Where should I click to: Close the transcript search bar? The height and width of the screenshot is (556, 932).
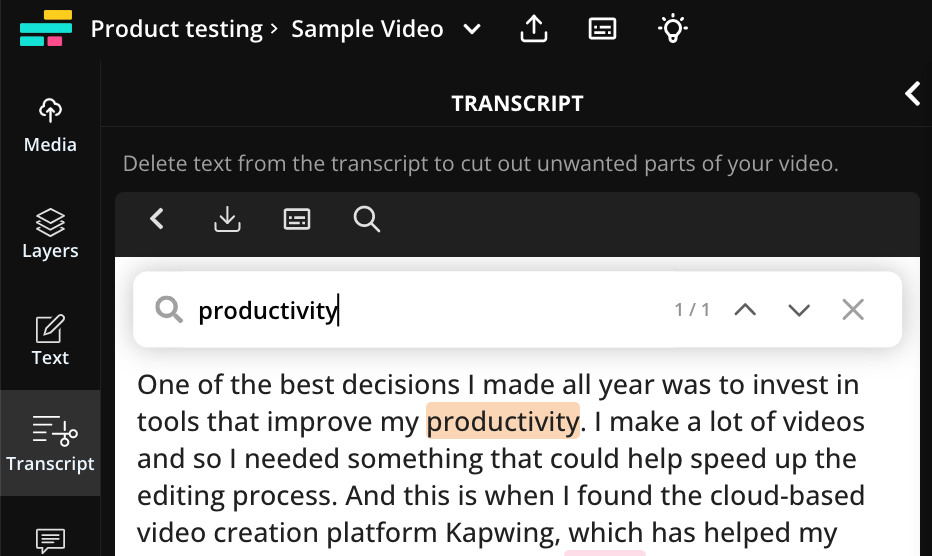tap(852, 310)
